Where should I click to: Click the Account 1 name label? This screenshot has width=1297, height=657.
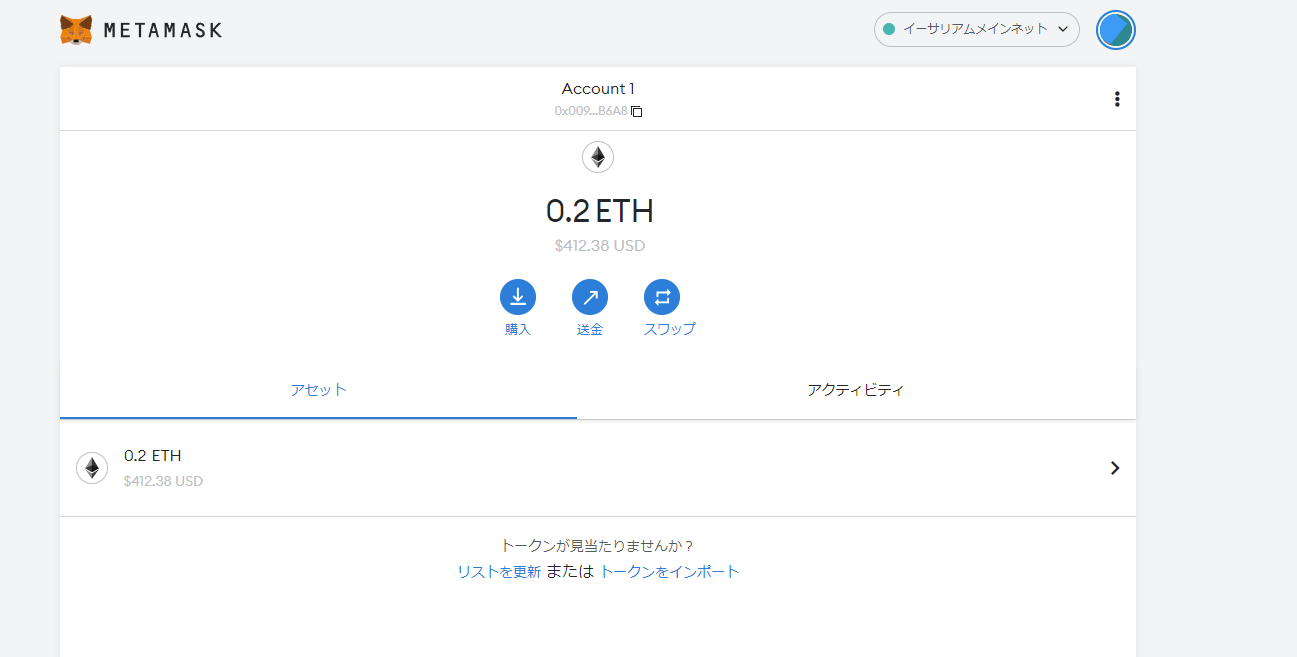click(598, 89)
